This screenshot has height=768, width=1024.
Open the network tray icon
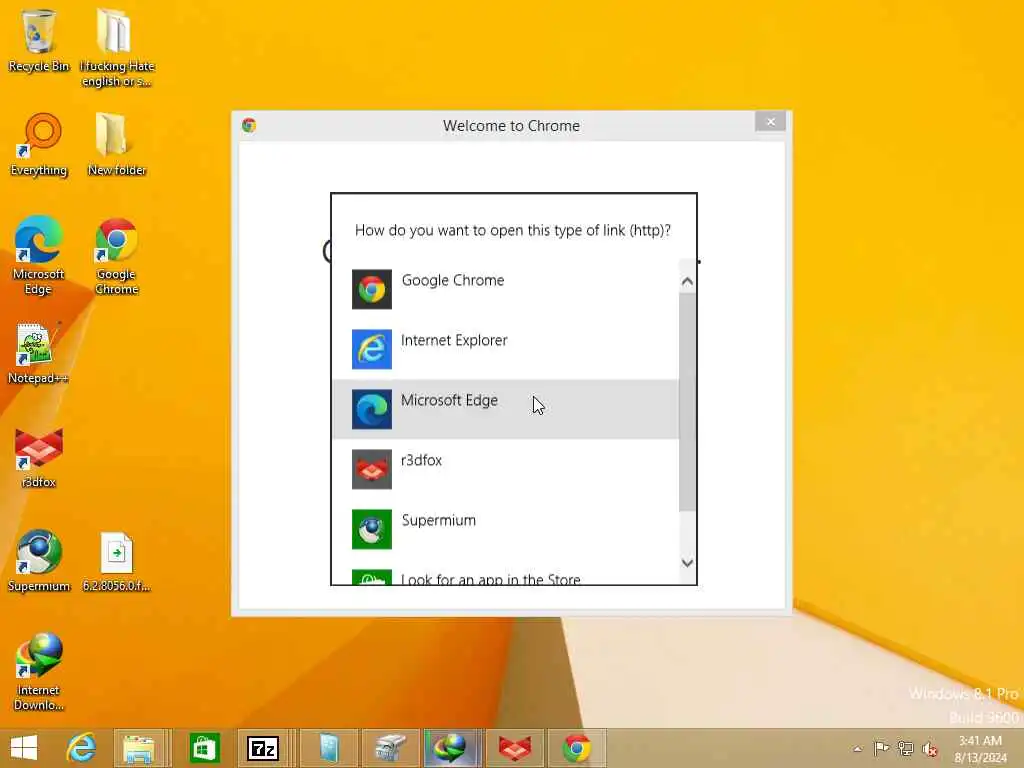click(x=906, y=748)
